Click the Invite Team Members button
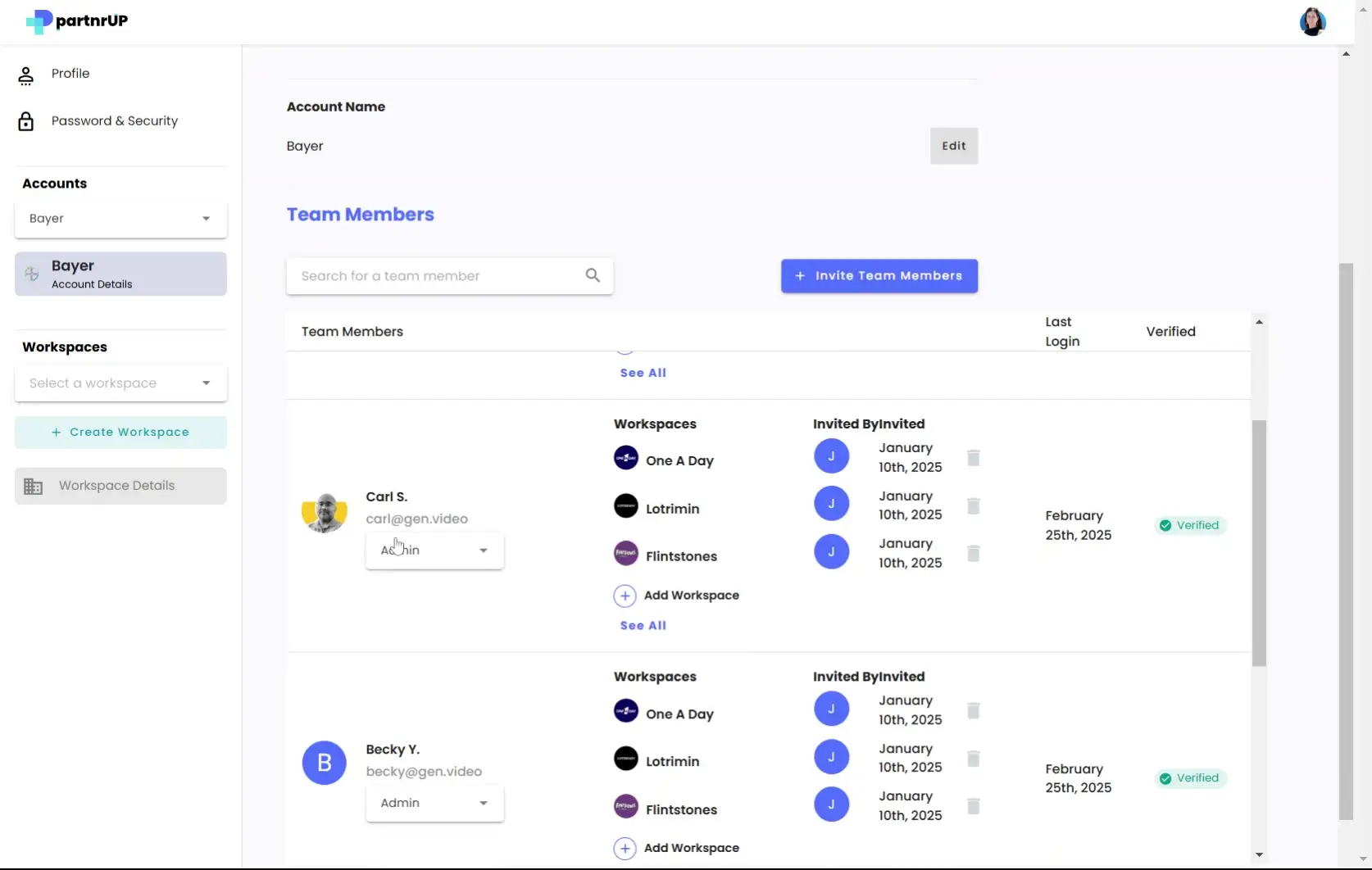1372x870 pixels. [x=879, y=275]
